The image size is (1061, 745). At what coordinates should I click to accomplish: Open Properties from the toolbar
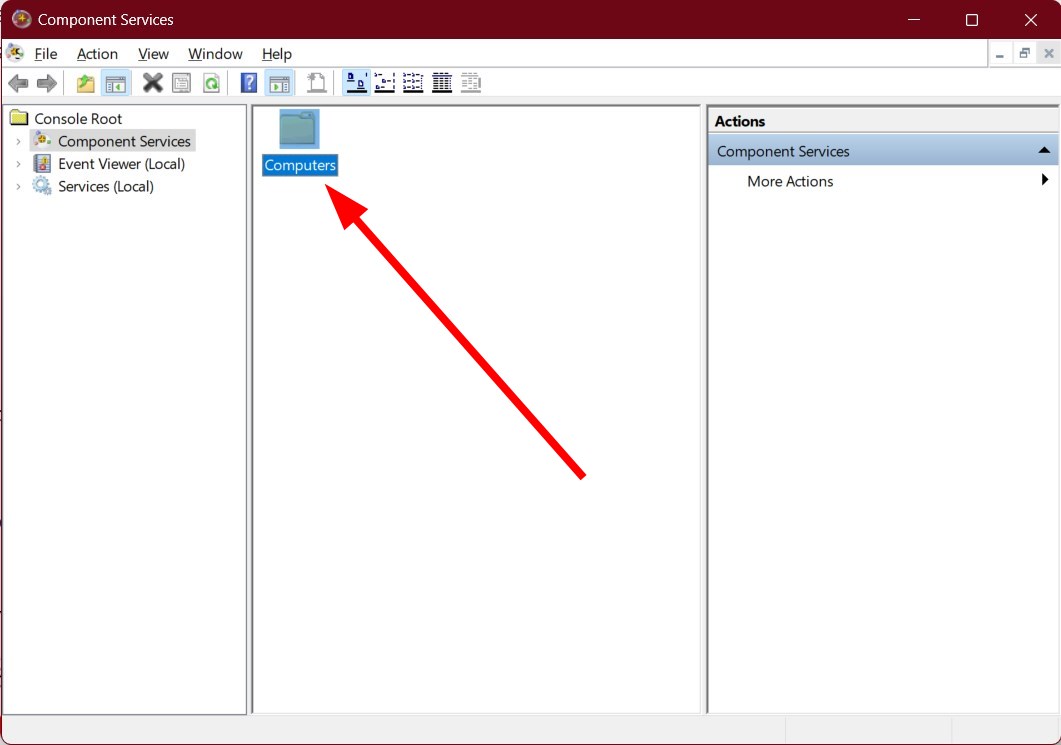click(181, 83)
